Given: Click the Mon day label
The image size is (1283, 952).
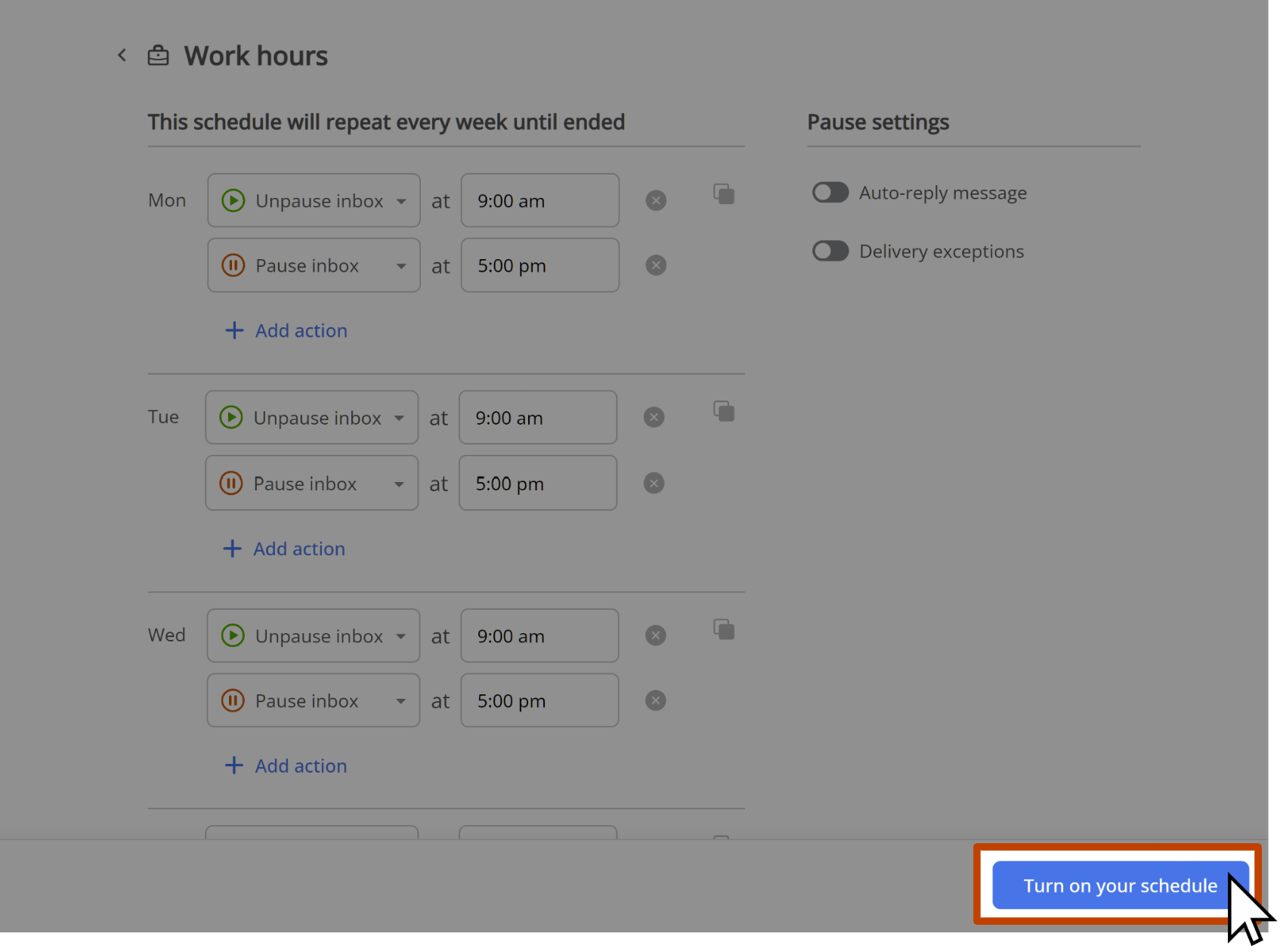Looking at the screenshot, I should 167,200.
